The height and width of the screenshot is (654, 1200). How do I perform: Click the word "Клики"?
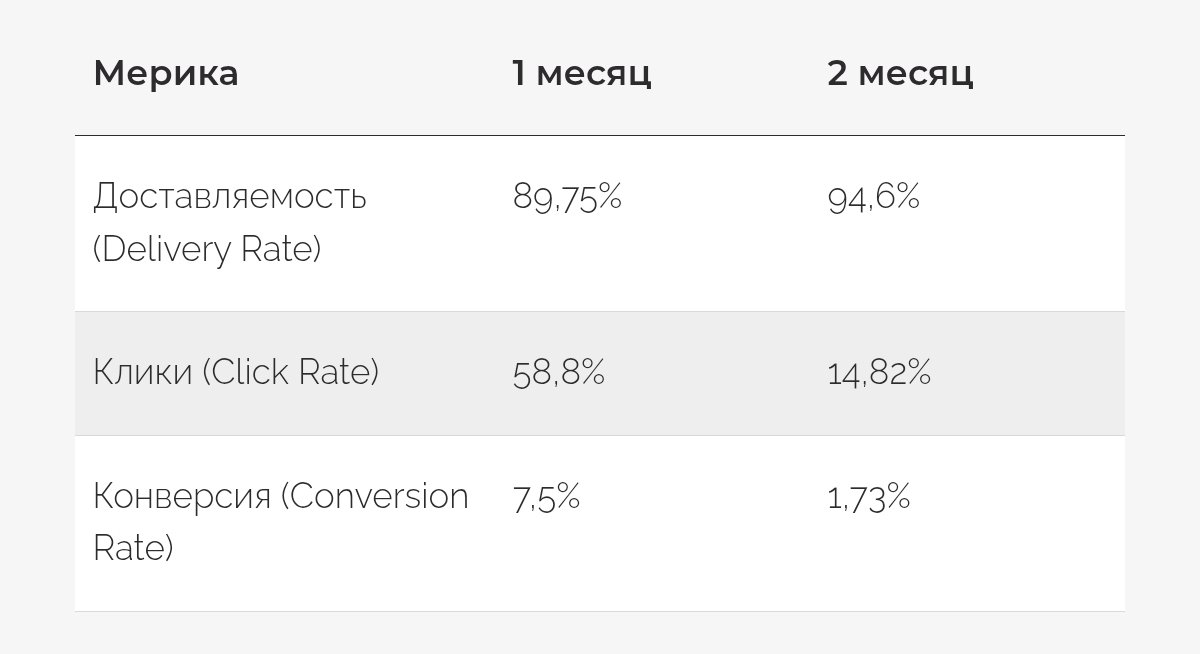[142, 373]
